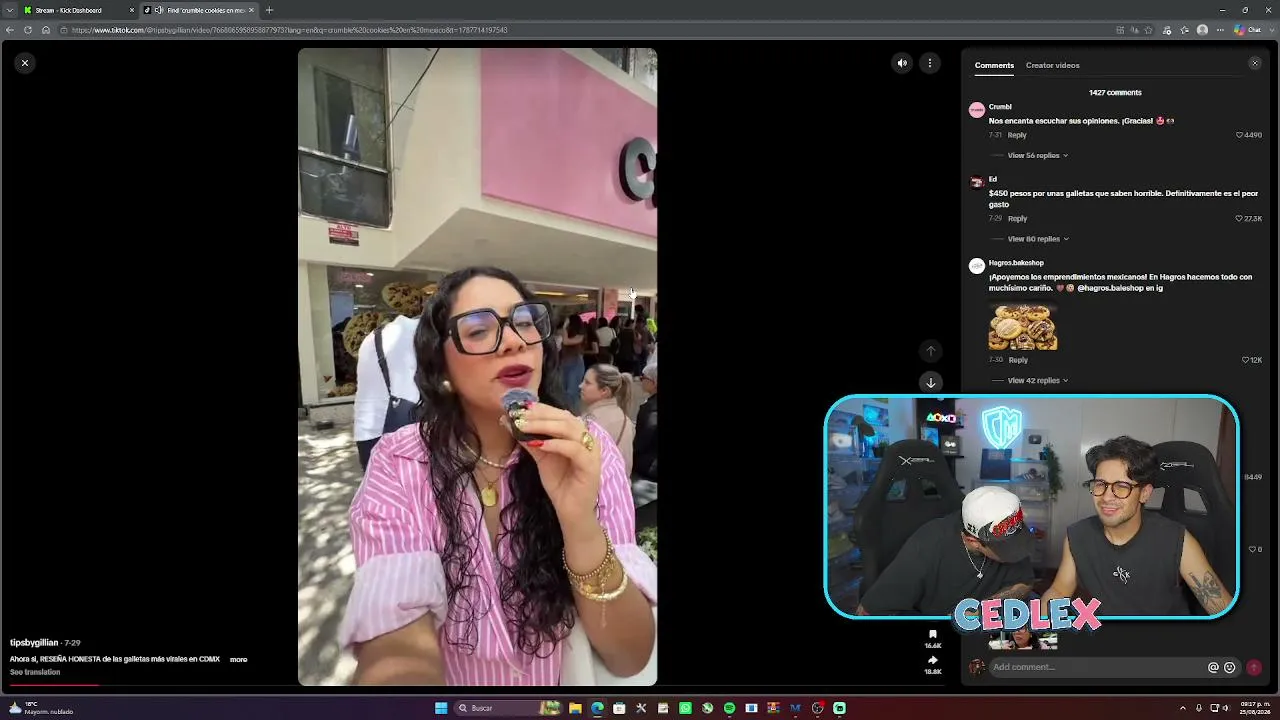Open the Chat copilot button in browser
This screenshot has height=720, width=1280.
[1247, 30]
